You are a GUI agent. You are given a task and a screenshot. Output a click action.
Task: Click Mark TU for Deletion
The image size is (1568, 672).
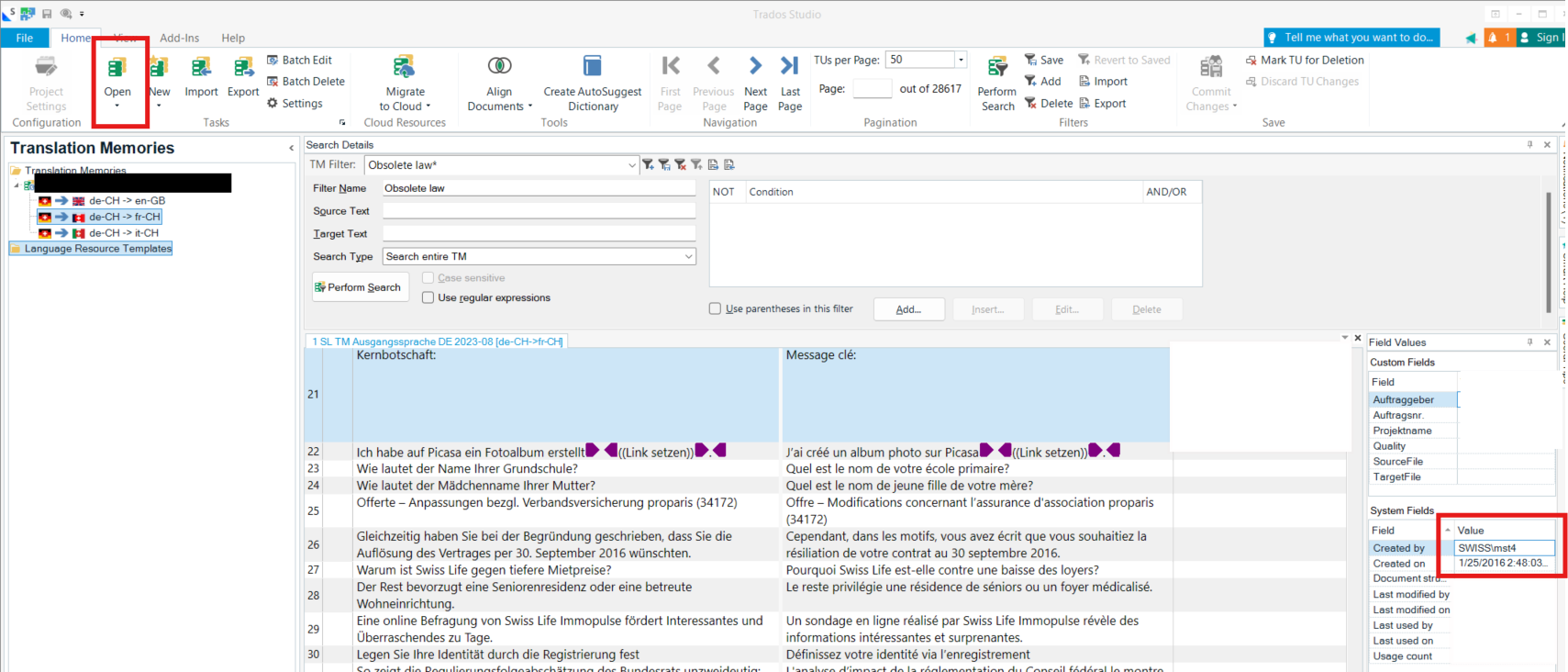coord(1305,60)
